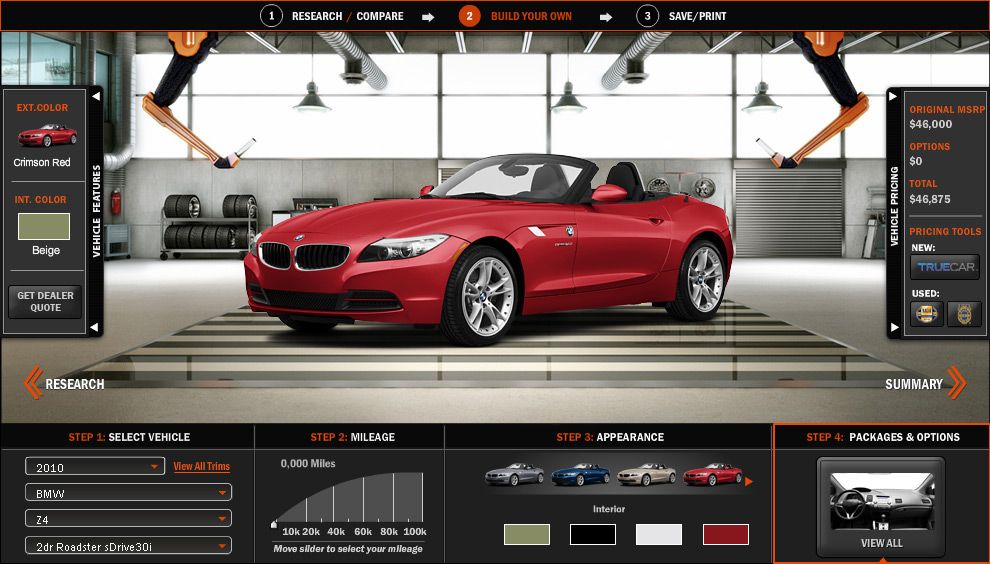
Task: Click the Crimson Red car icon under Ext. Color
Action: (x=47, y=135)
